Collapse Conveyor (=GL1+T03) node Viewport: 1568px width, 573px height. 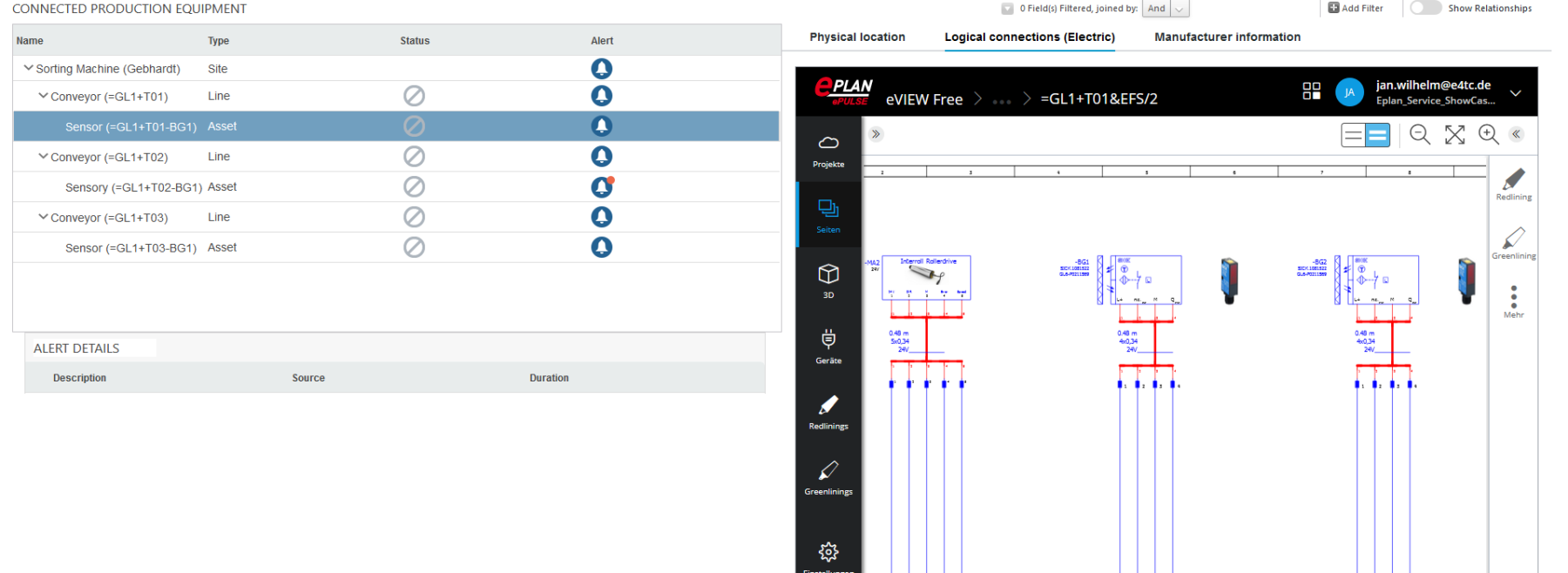[x=43, y=217]
